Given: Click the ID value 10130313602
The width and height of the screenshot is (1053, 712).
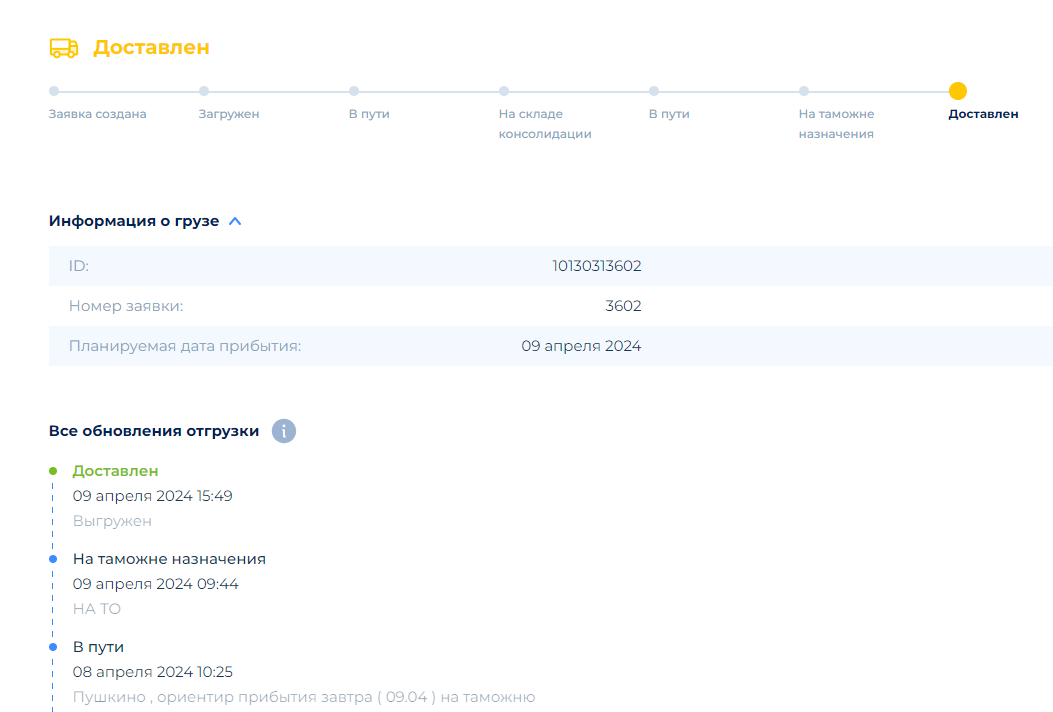Looking at the screenshot, I should pos(596,266).
